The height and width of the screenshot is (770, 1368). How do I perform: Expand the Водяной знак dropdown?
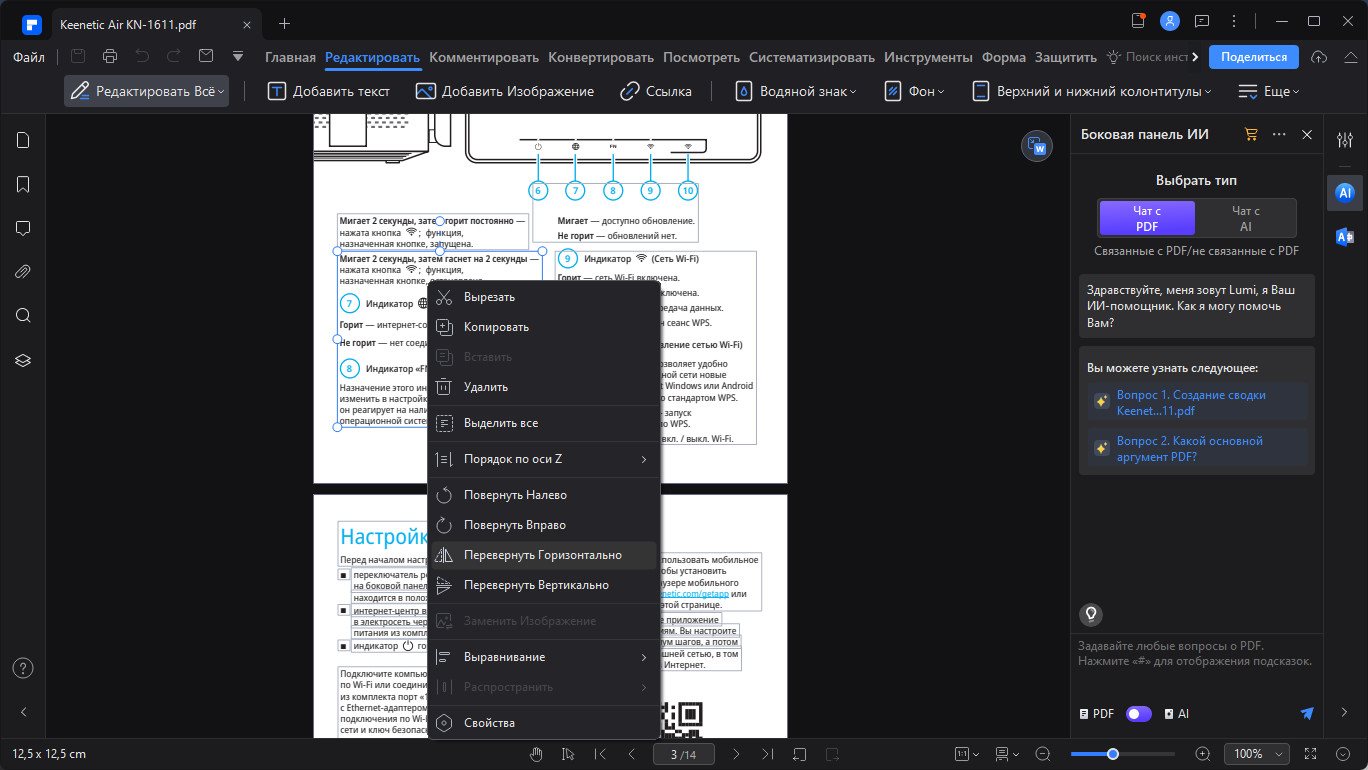pyautogui.click(x=797, y=91)
